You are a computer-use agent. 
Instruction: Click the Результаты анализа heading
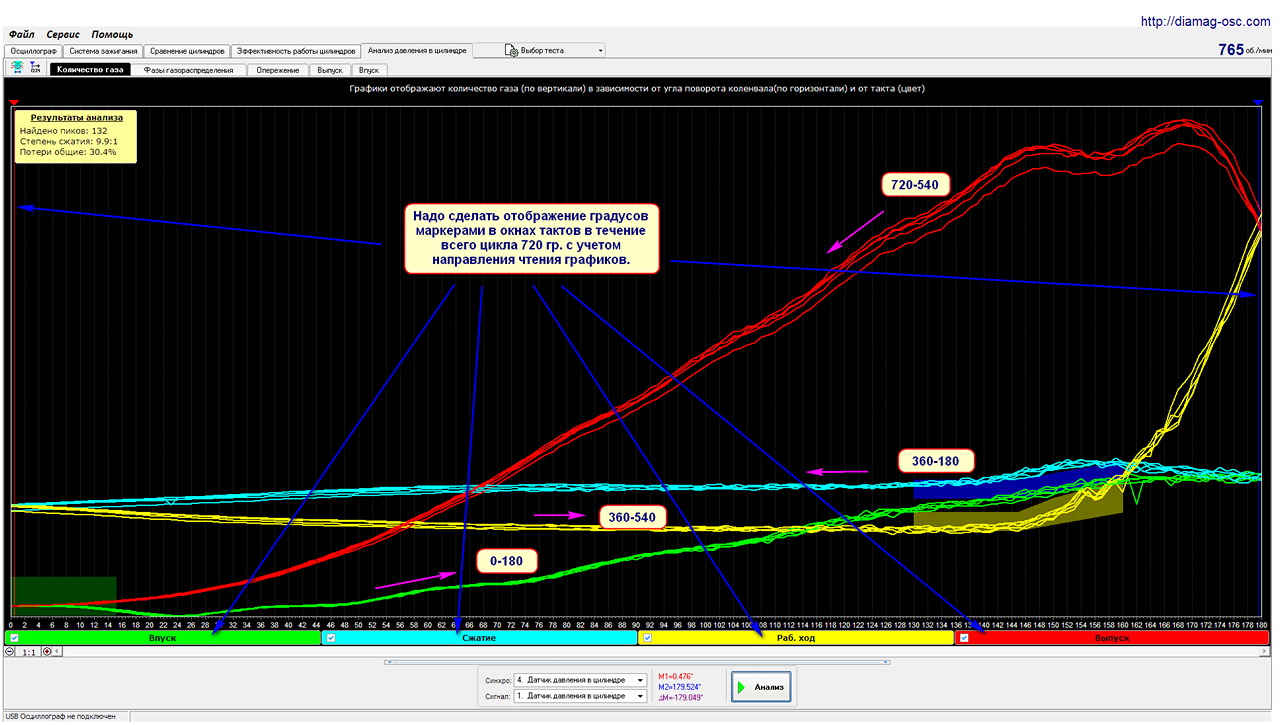tap(77, 118)
